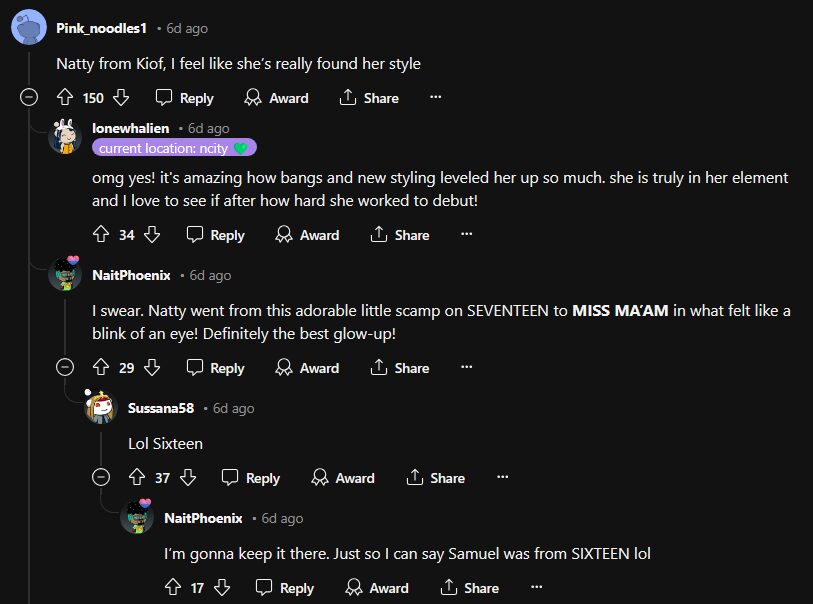Reply to Pink_noodles1's comment
This screenshot has width=813, height=604.
[185, 98]
